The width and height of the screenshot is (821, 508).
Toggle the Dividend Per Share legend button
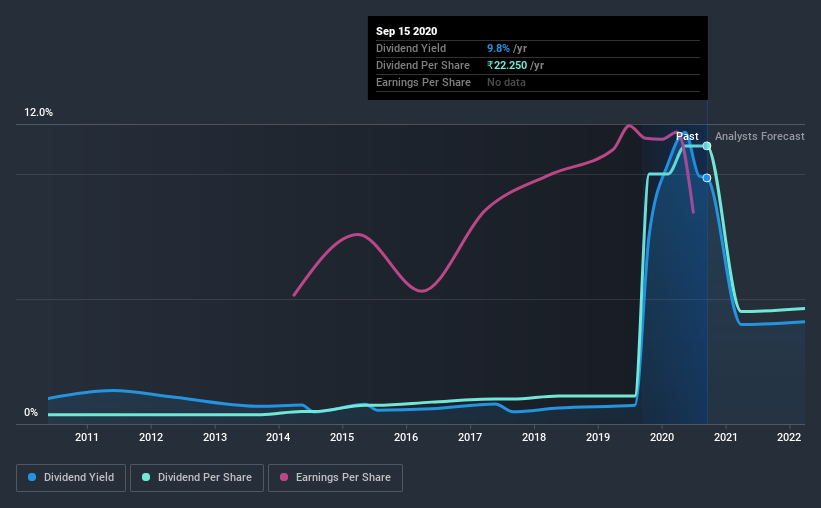point(197,478)
